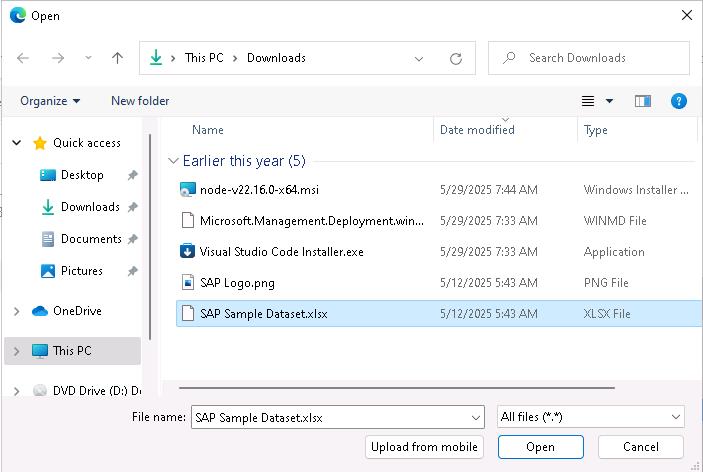Click the Open button
The height and width of the screenshot is (472, 703).
[540, 447]
